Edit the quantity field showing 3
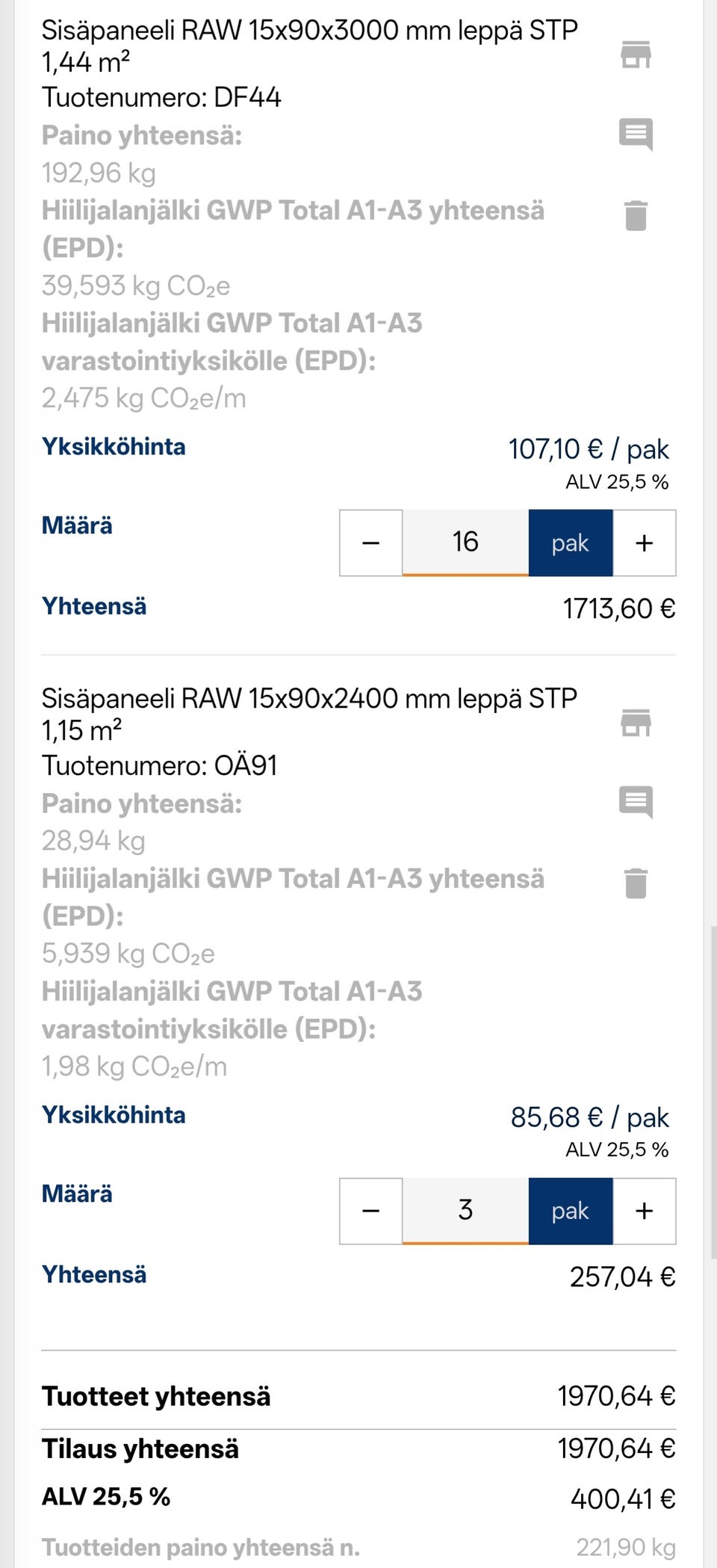Viewport: 717px width, 1568px height. tap(465, 1212)
